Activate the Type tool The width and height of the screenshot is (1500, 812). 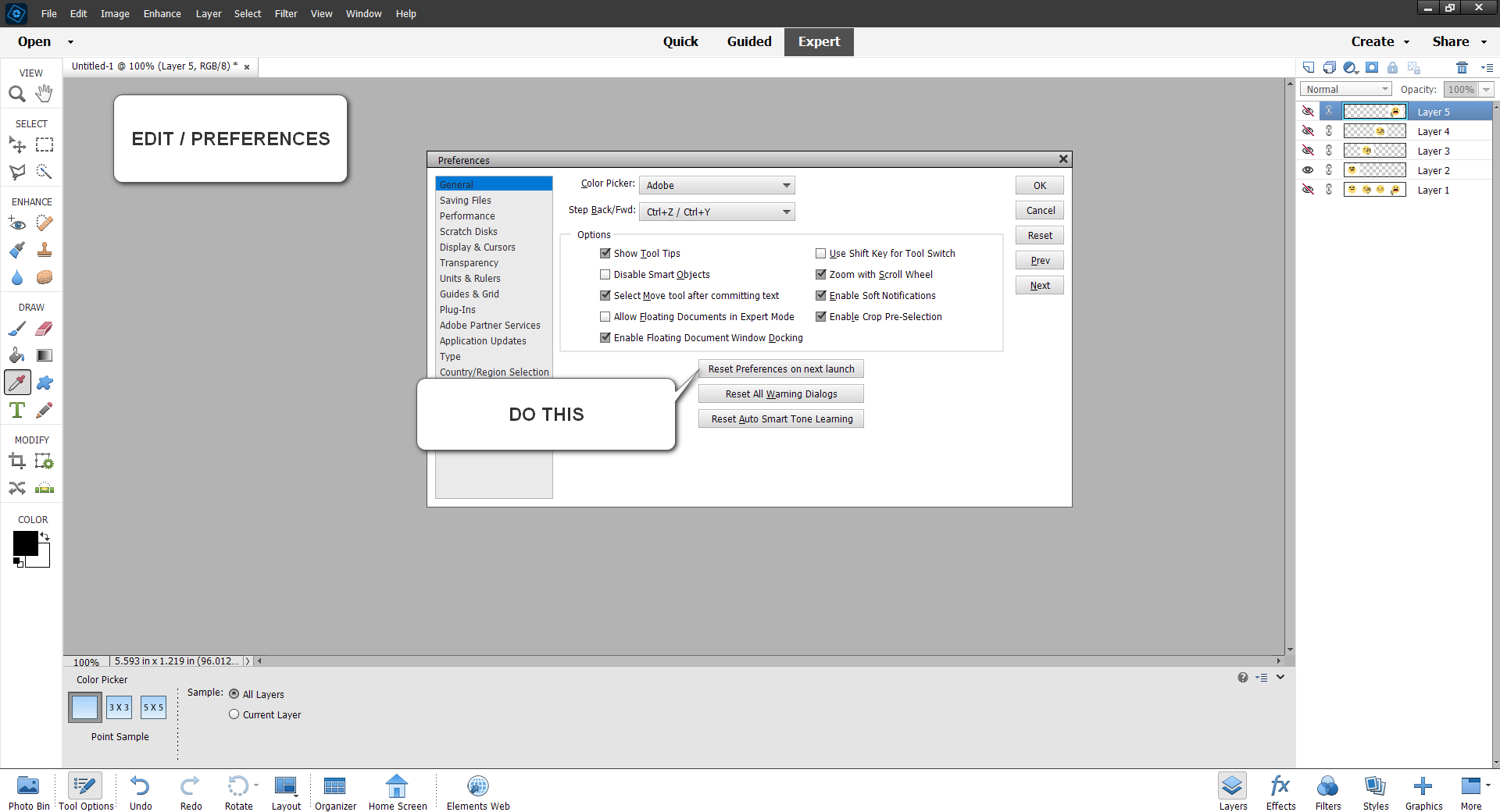point(16,410)
